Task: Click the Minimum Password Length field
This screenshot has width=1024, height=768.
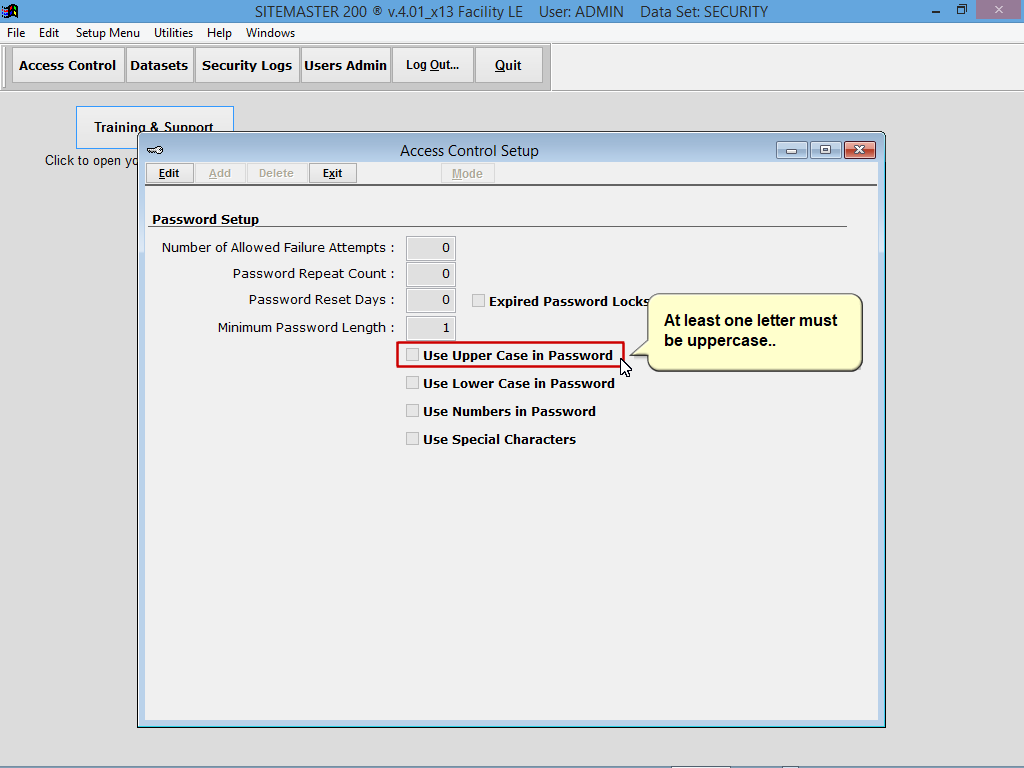Action: [x=430, y=328]
